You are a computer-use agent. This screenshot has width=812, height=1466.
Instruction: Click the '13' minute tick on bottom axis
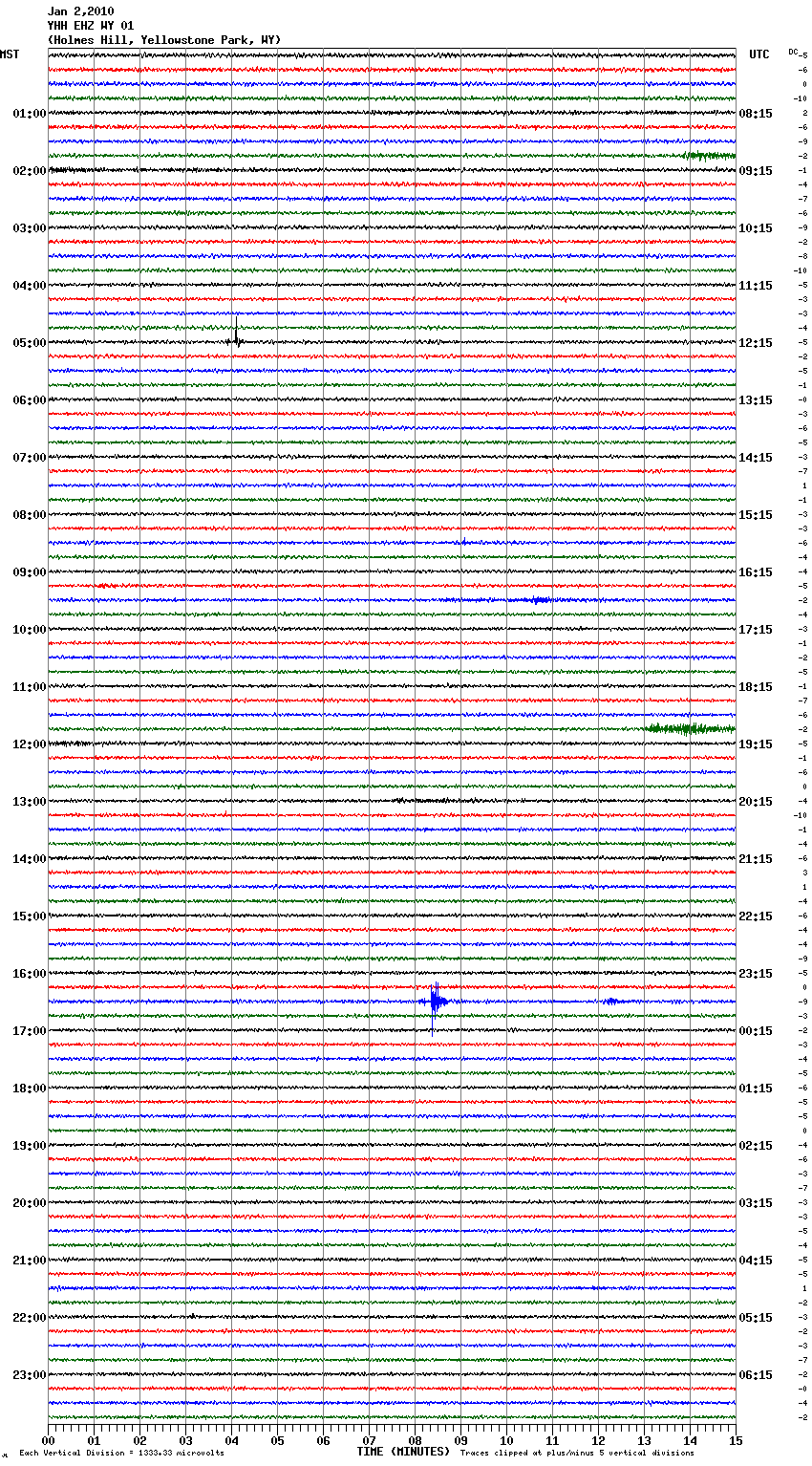(x=644, y=1441)
